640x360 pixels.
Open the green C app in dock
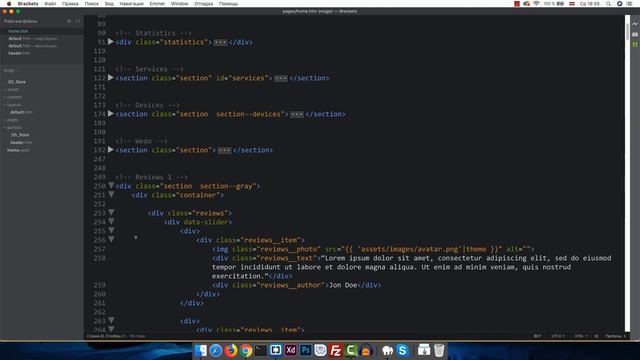(351, 350)
